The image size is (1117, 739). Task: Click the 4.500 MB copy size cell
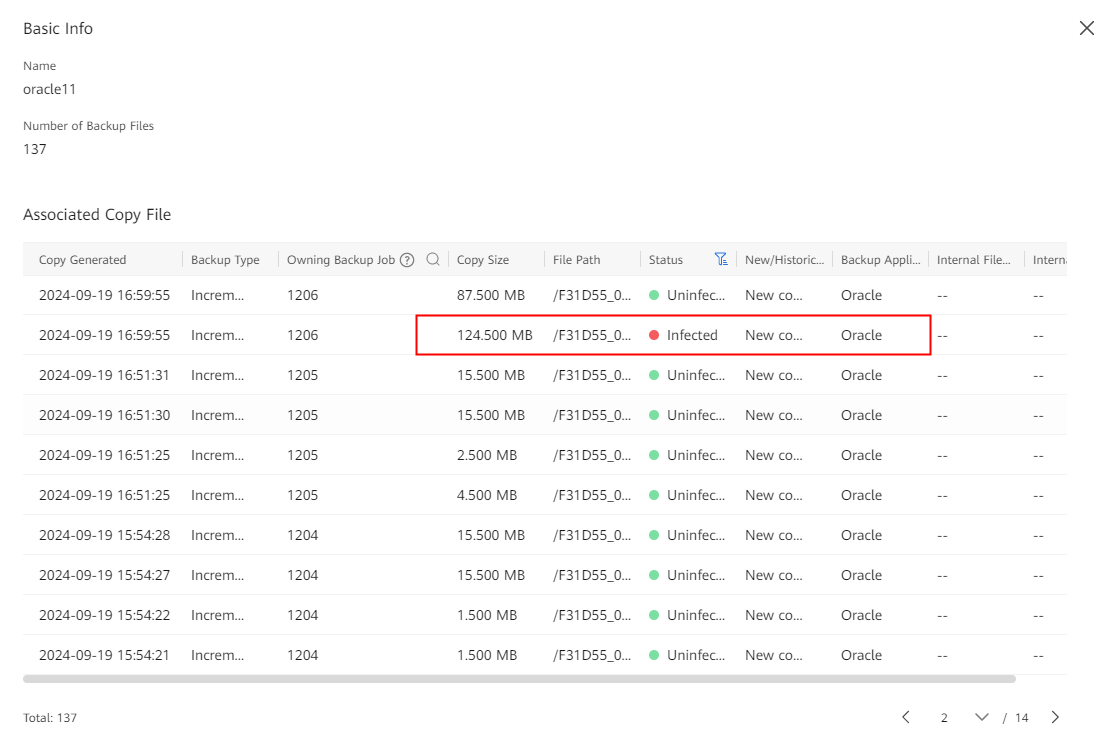tap(486, 495)
